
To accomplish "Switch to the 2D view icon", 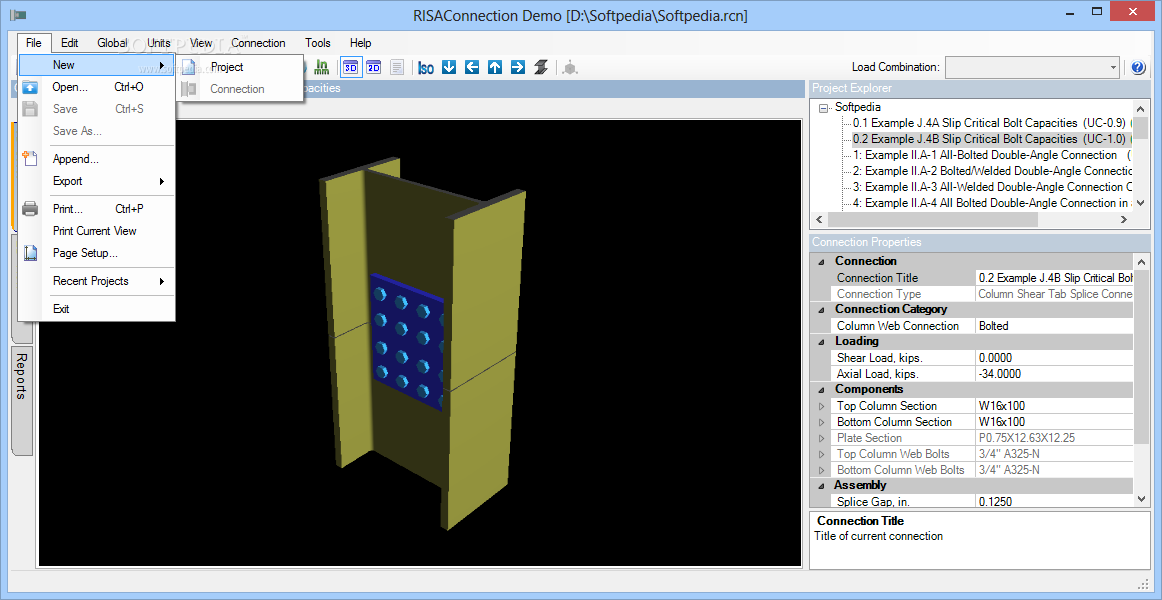I will (374, 67).
